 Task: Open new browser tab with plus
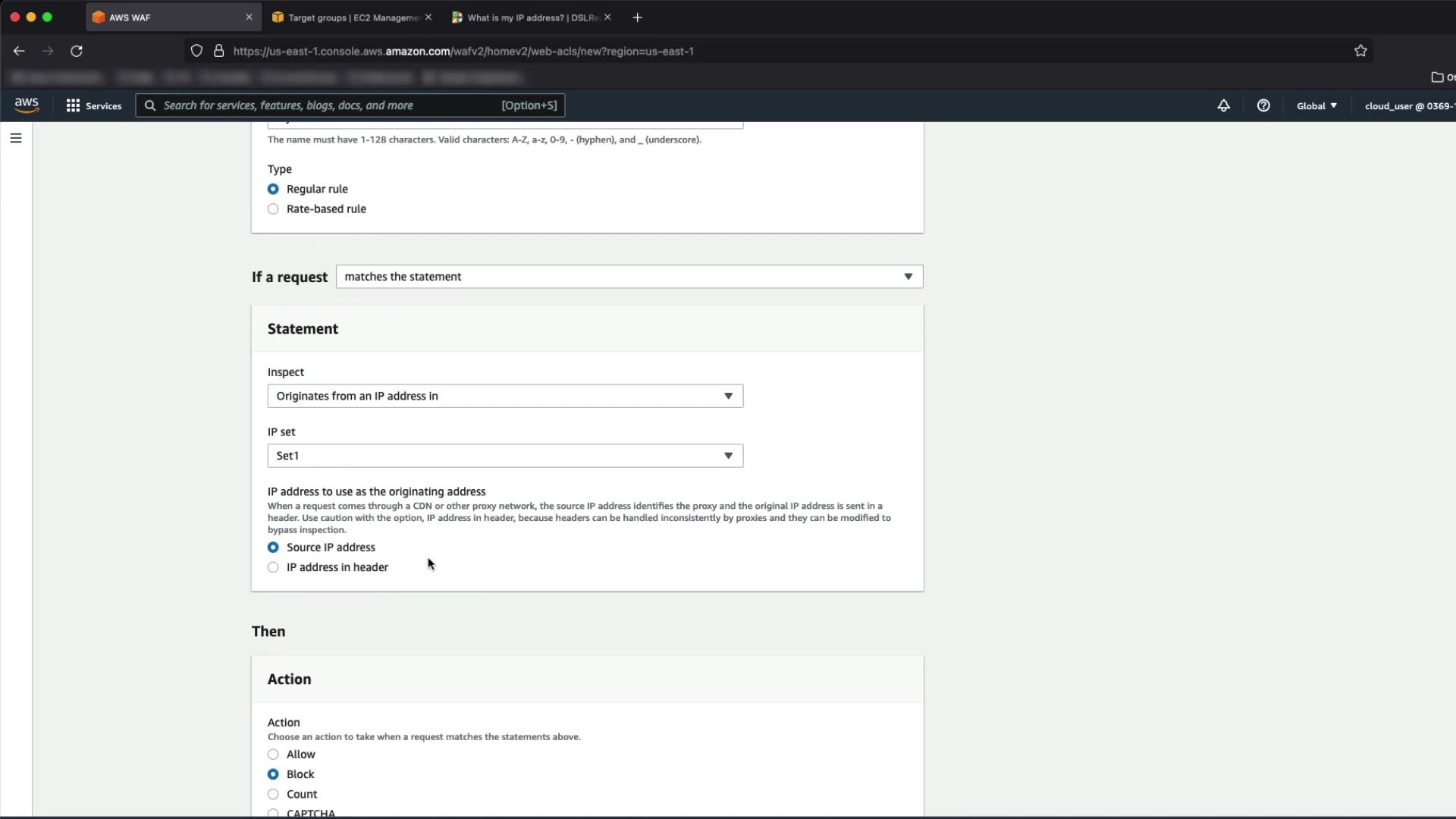638,17
